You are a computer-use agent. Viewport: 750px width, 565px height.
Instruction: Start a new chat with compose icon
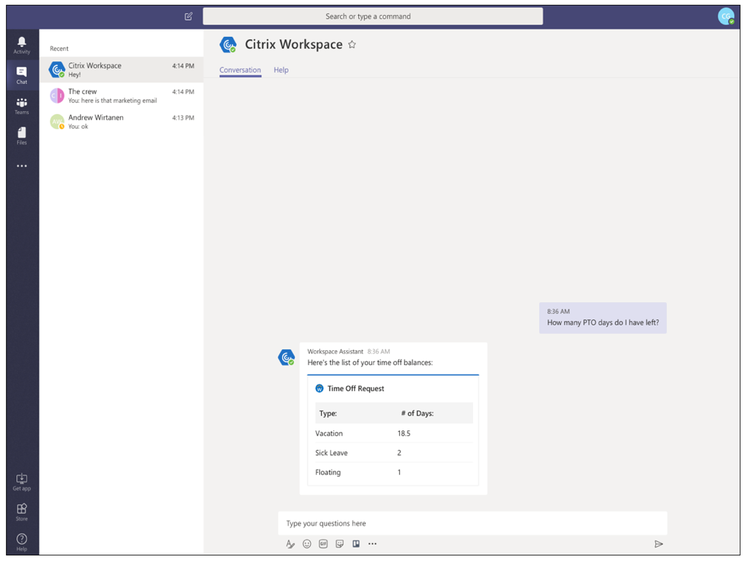[188, 16]
